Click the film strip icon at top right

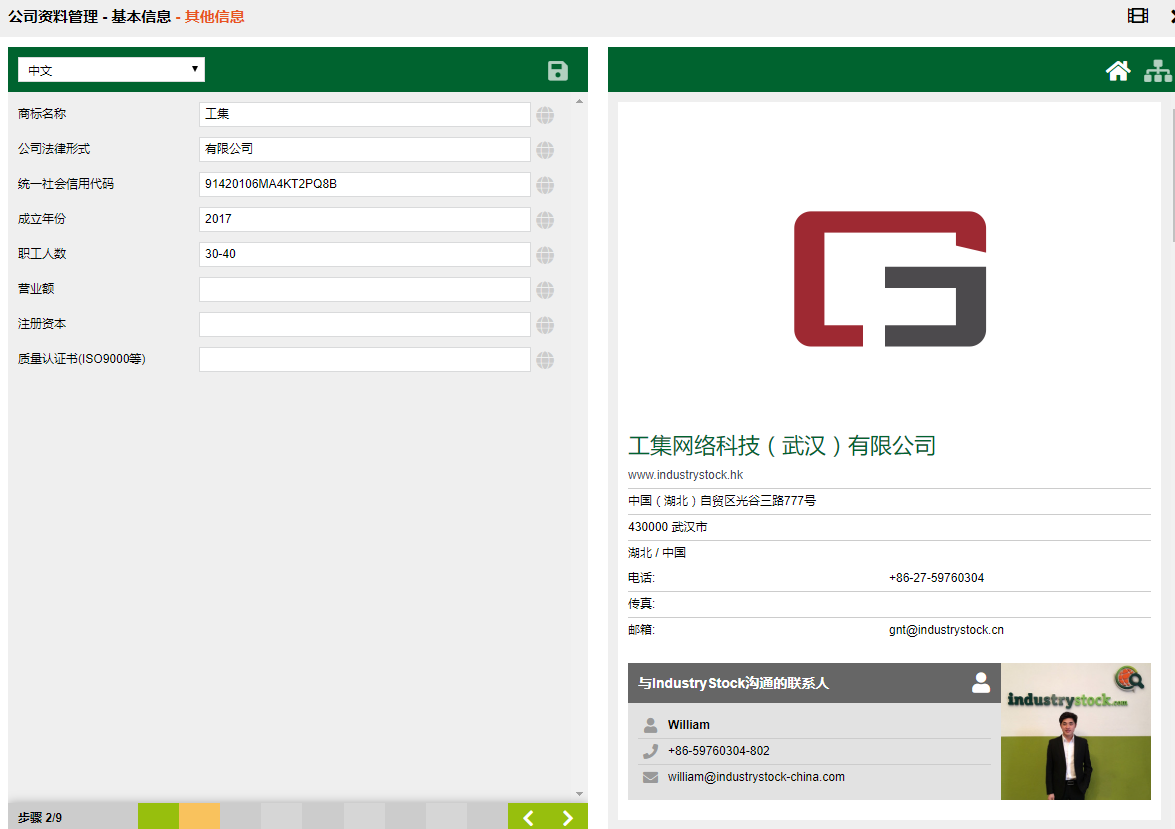[1138, 15]
